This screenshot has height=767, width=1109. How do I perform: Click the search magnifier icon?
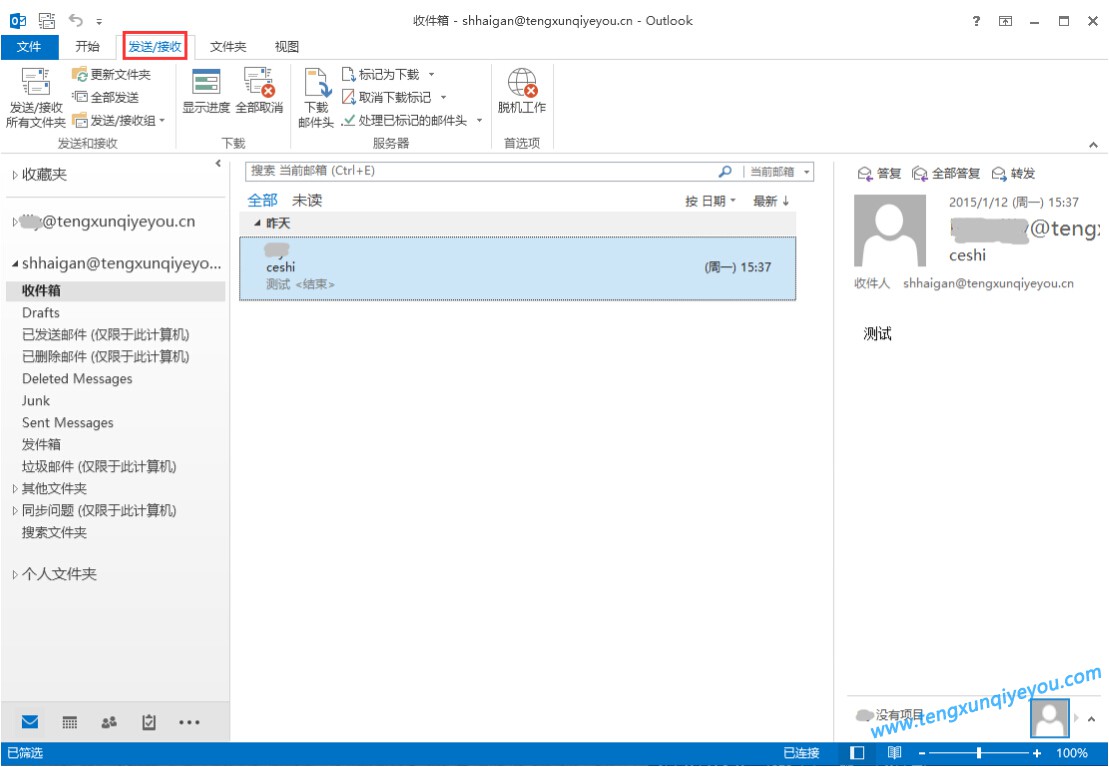pos(725,171)
